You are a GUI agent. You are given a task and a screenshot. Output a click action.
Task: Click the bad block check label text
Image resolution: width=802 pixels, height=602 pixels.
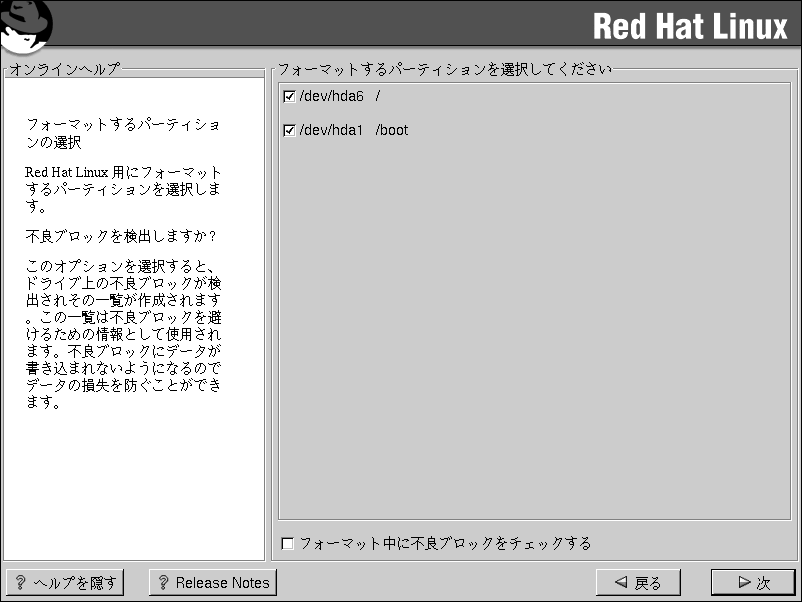pos(445,544)
